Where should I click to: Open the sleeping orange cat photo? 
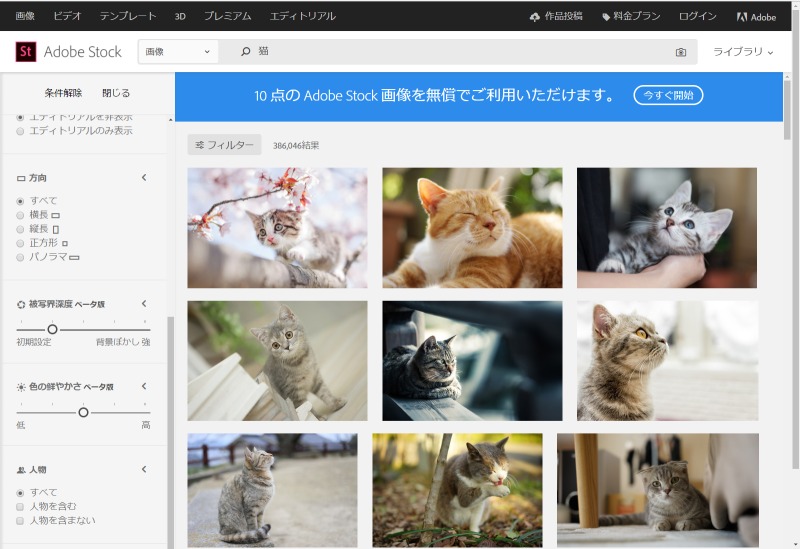pyautogui.click(x=472, y=228)
